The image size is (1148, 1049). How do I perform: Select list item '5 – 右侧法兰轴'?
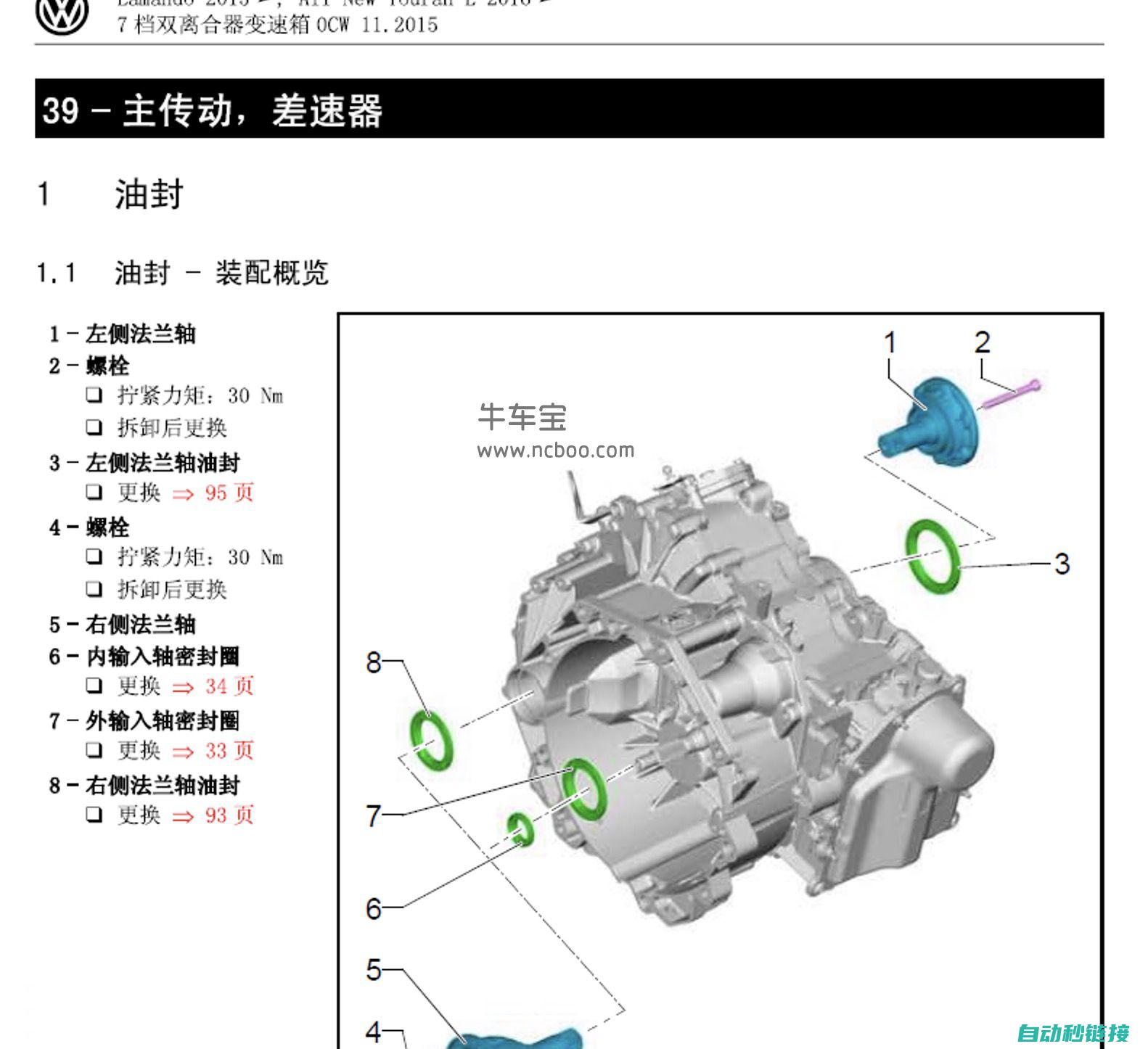tap(122, 624)
